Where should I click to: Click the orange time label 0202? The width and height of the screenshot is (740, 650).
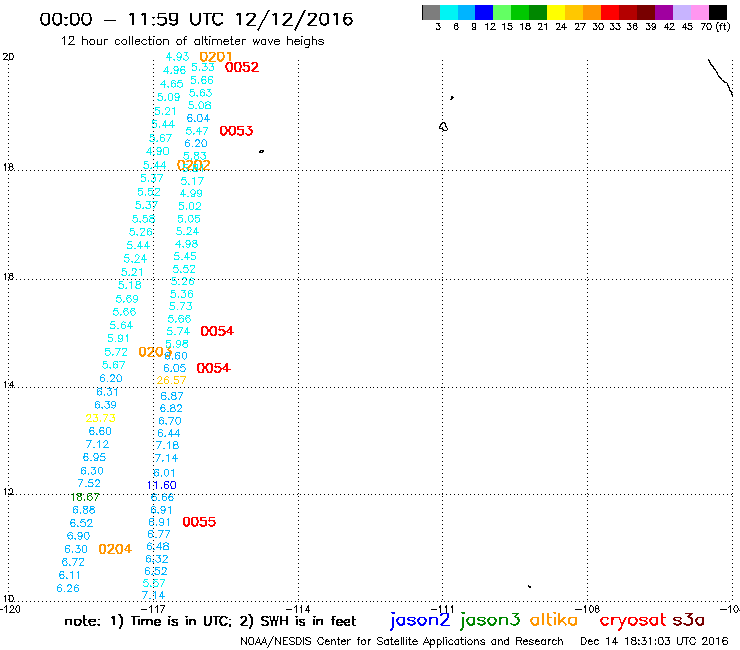[x=193, y=165]
